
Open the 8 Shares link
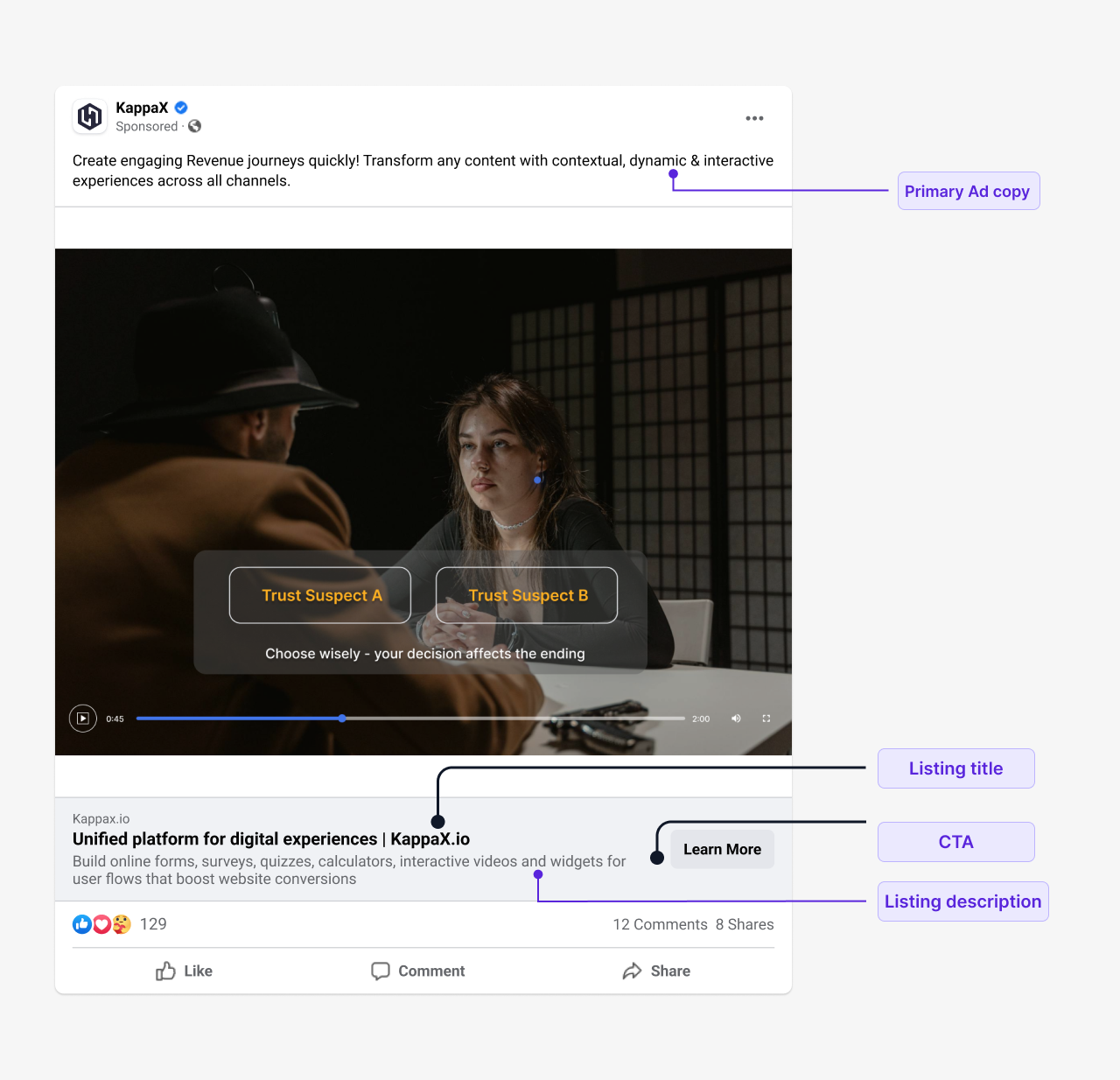[745, 924]
